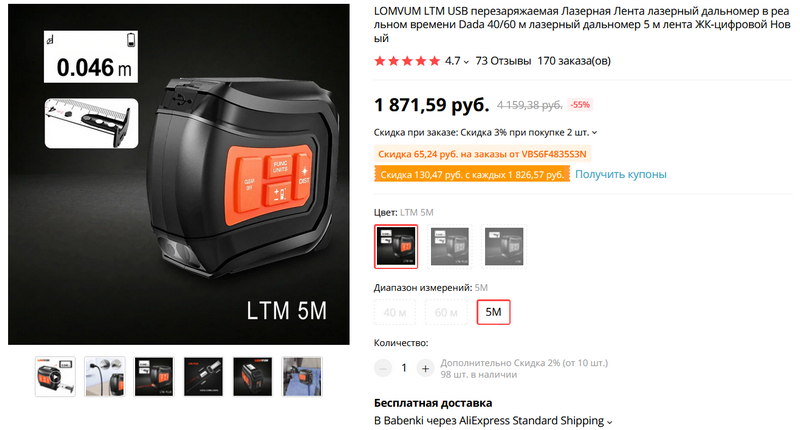Decrease quantity with the minus button

[x=383, y=368]
